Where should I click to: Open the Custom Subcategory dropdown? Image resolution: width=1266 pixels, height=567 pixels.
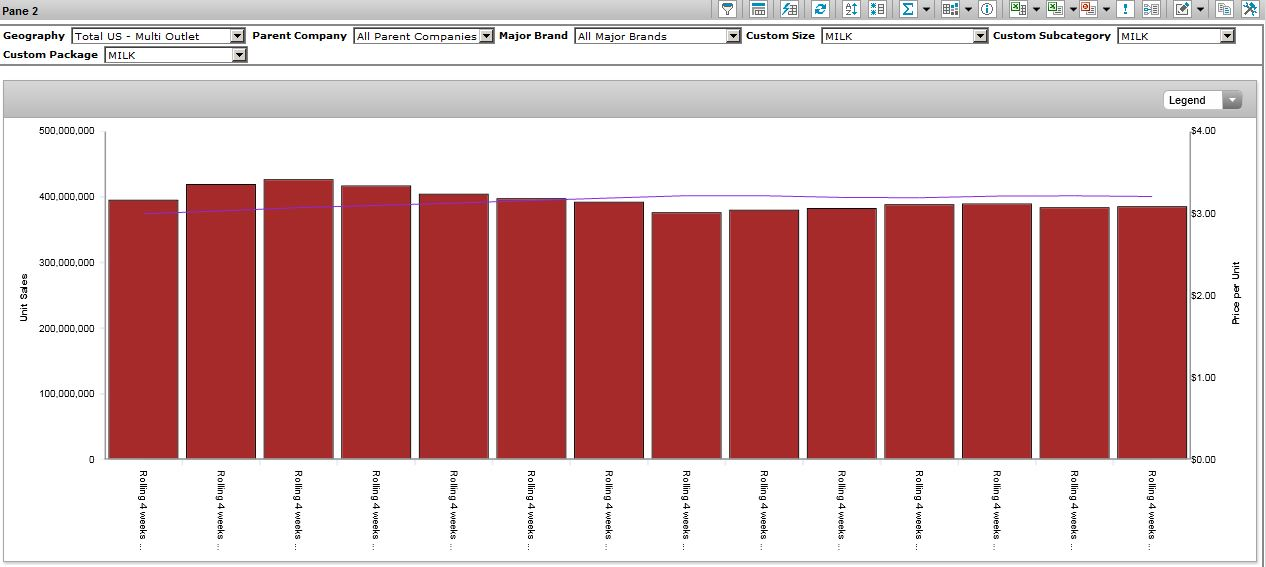coord(1227,36)
